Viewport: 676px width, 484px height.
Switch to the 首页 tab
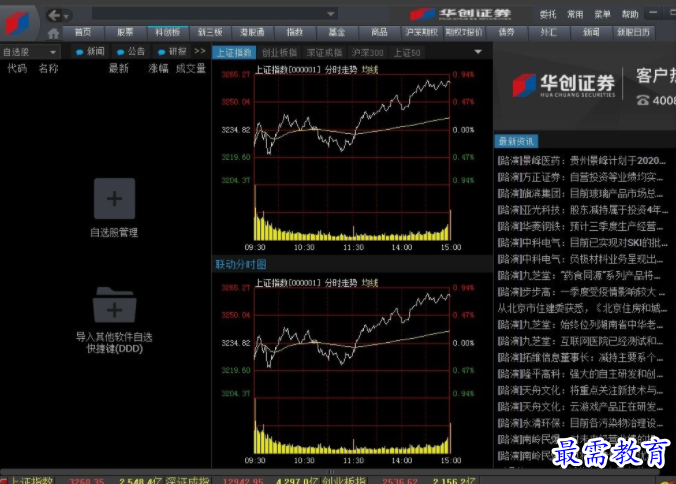click(83, 33)
